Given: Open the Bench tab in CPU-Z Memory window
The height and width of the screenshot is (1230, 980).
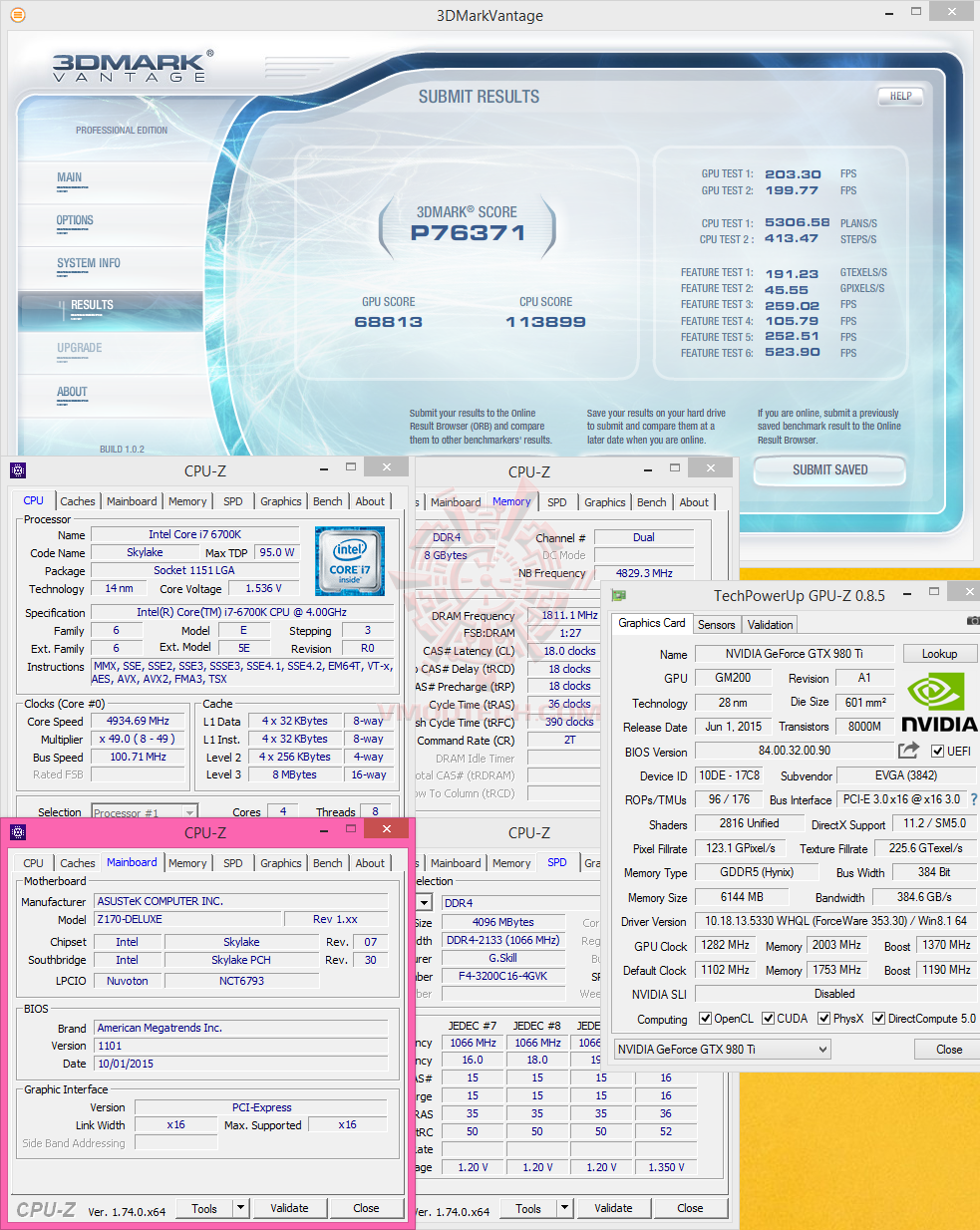Looking at the screenshot, I should click(651, 502).
